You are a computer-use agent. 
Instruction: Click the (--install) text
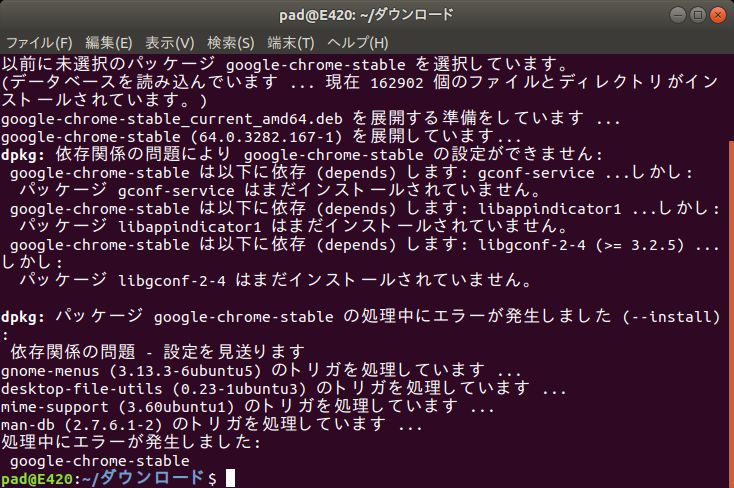pos(671,317)
